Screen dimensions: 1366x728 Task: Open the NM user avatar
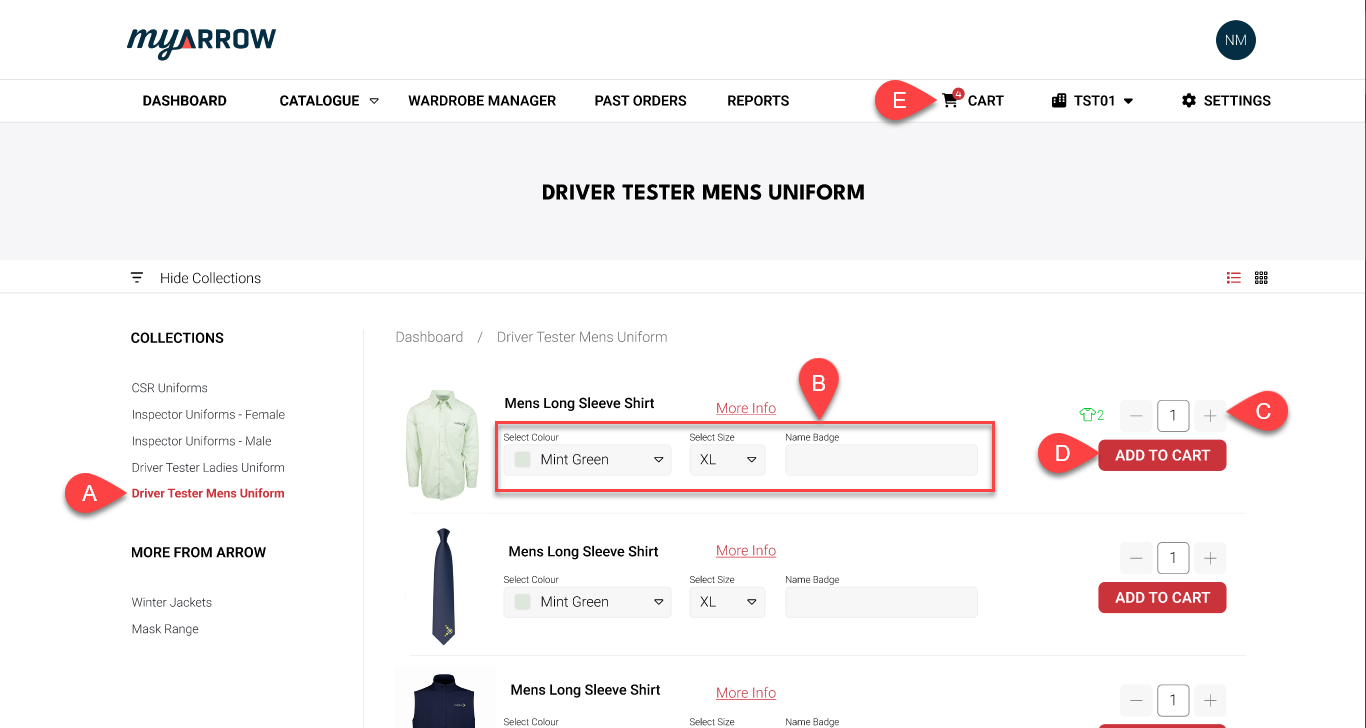[x=1236, y=41]
